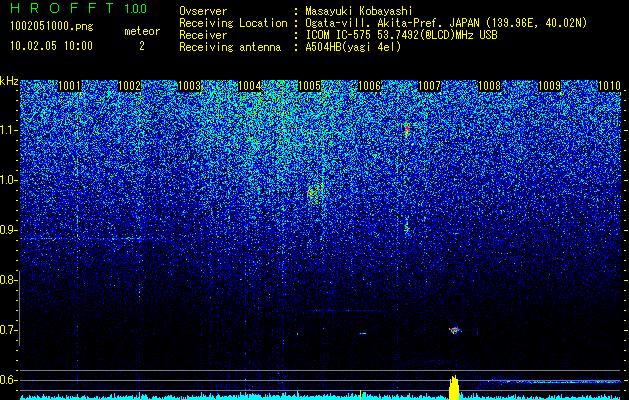Select the observer name Masayuki Kobayashi
The width and height of the screenshot is (629, 400).
[x=359, y=11]
